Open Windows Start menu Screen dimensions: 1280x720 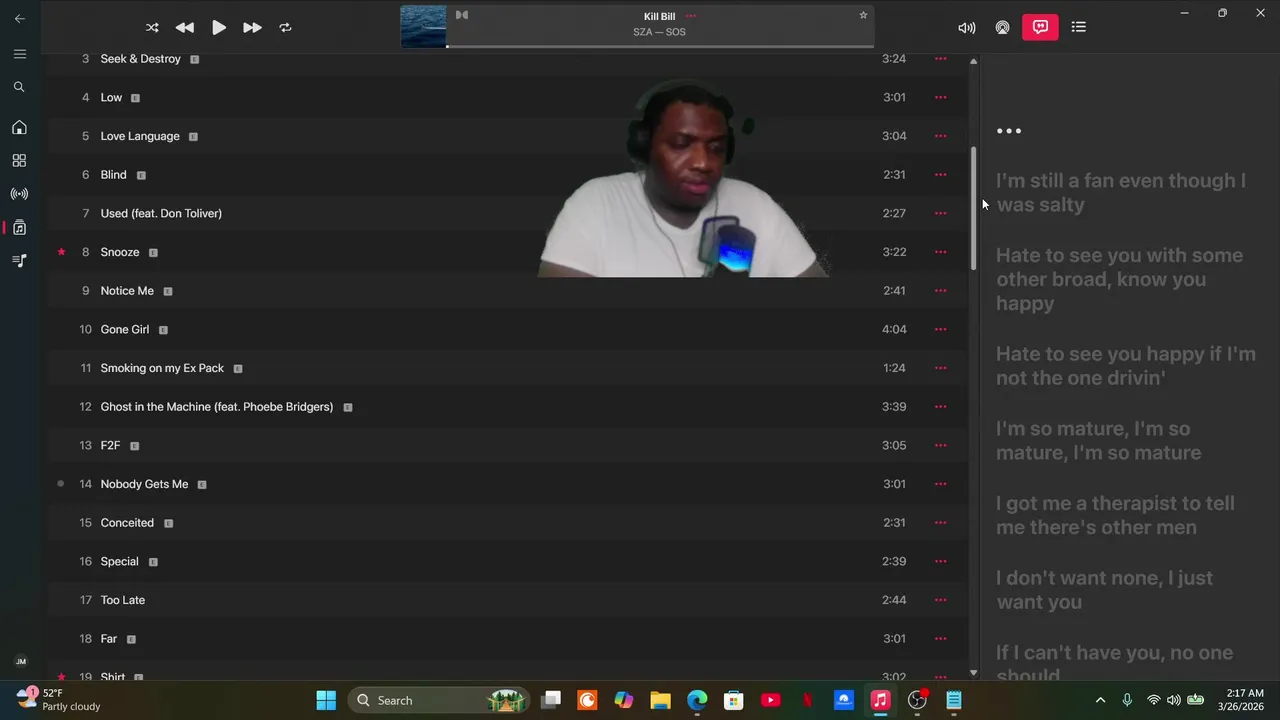[x=326, y=700]
